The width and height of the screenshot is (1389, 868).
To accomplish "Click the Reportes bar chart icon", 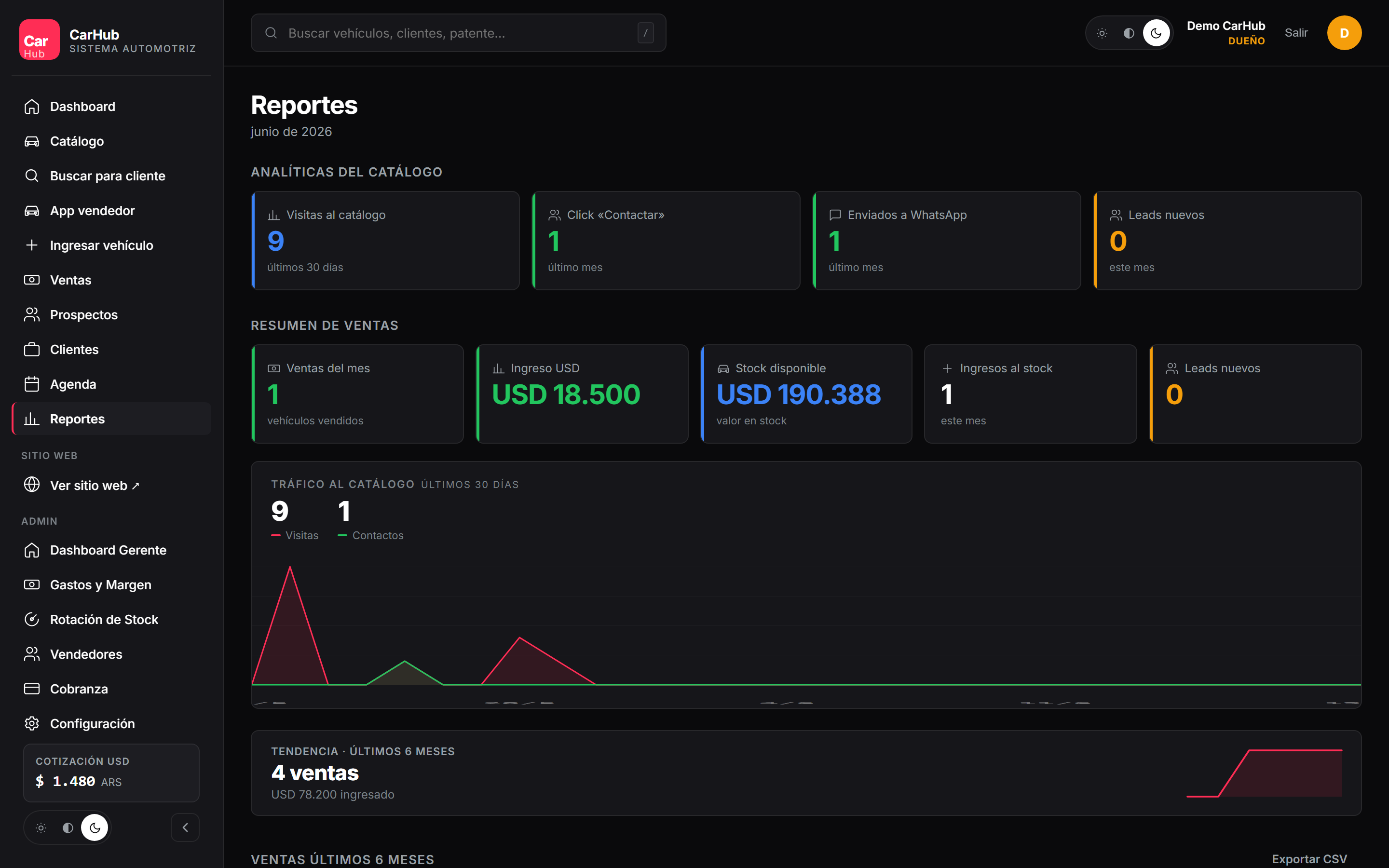I will (31, 419).
